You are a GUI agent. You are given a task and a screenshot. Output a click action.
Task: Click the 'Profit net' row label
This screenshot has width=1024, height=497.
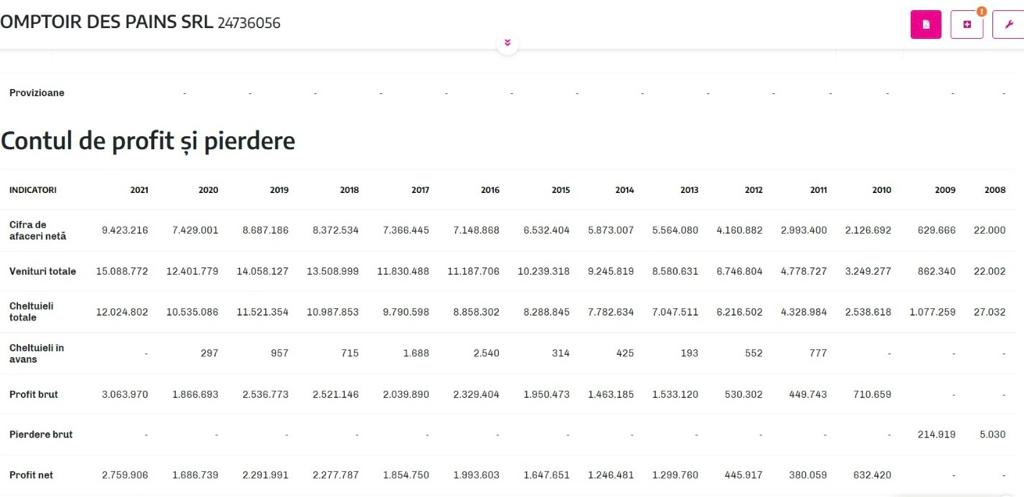tap(31, 475)
